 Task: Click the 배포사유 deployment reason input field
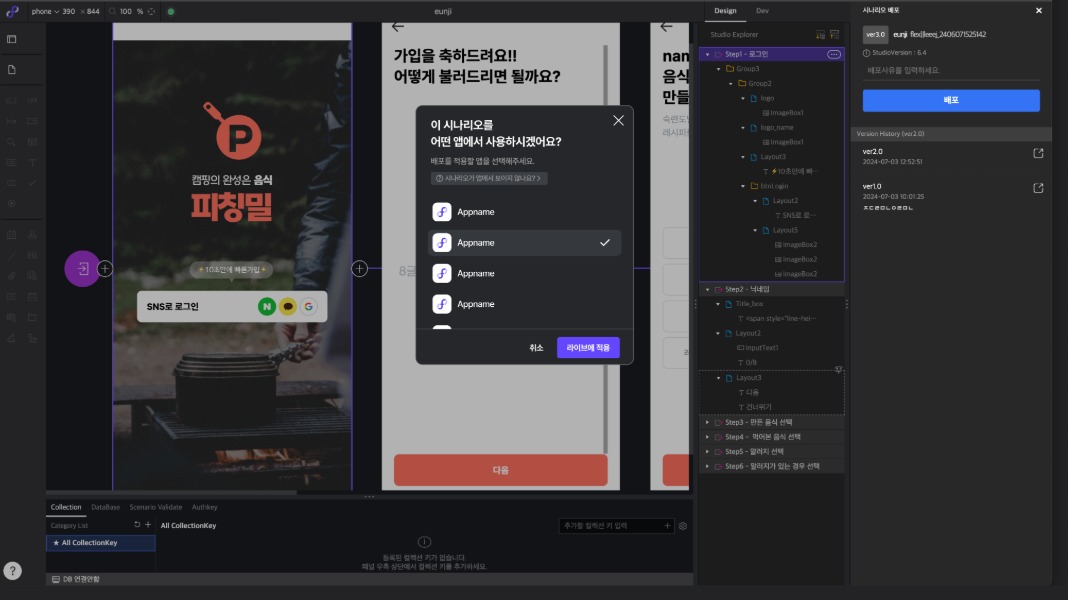click(951, 71)
